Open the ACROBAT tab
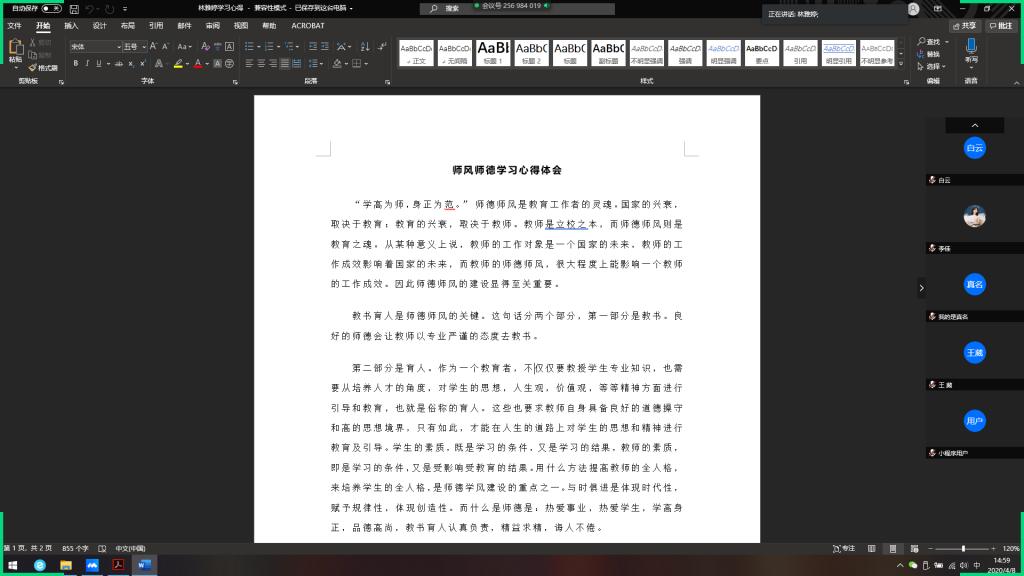This screenshot has width=1024, height=576. click(308, 25)
